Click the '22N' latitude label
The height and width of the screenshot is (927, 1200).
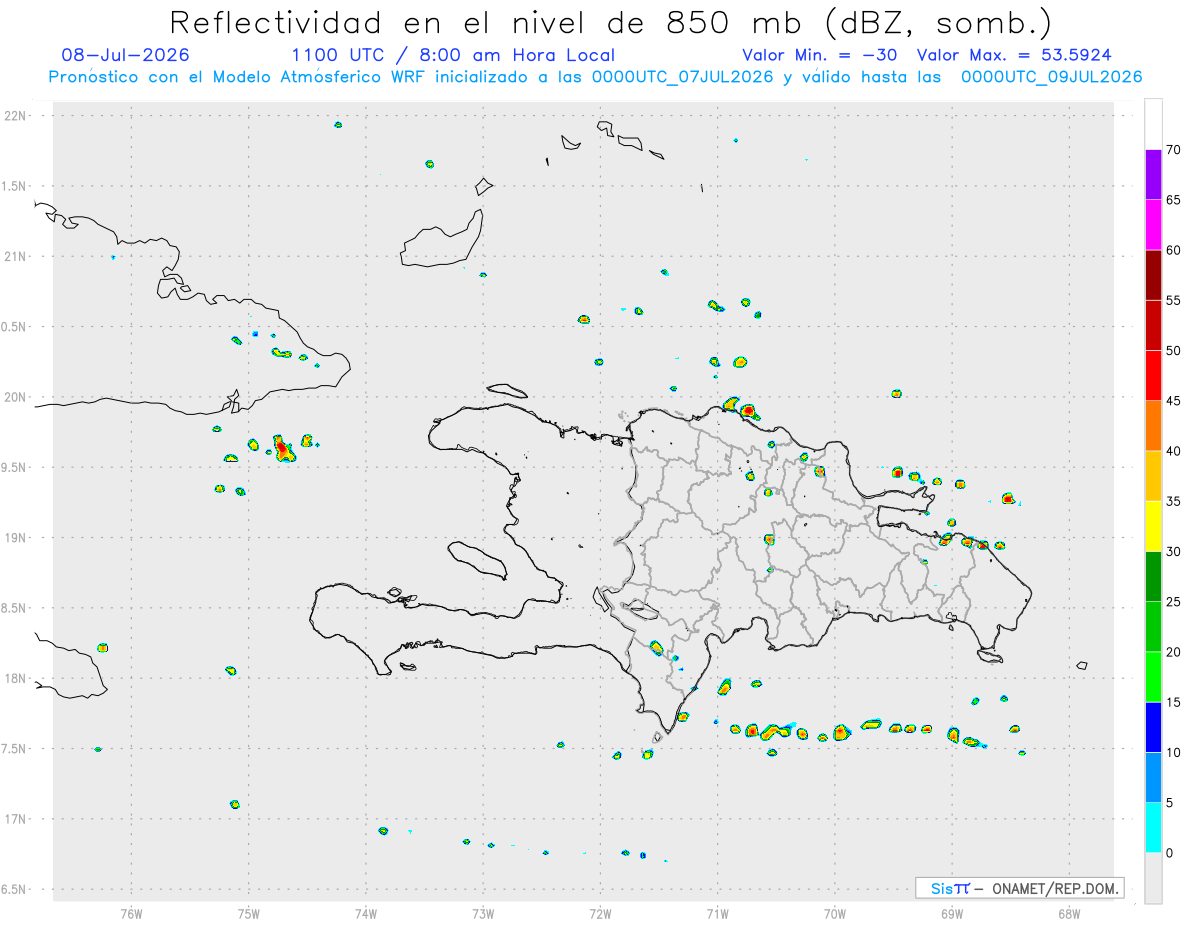16,116
